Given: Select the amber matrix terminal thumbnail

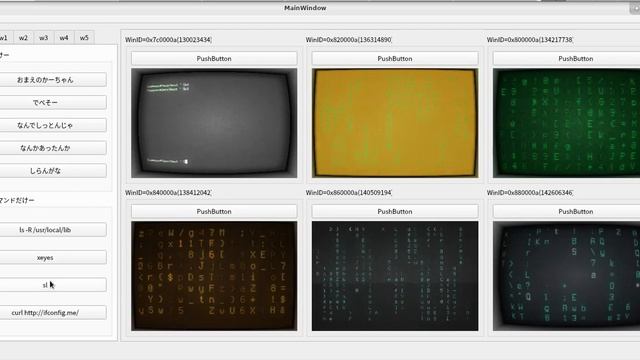Looking at the screenshot, I should [214, 276].
